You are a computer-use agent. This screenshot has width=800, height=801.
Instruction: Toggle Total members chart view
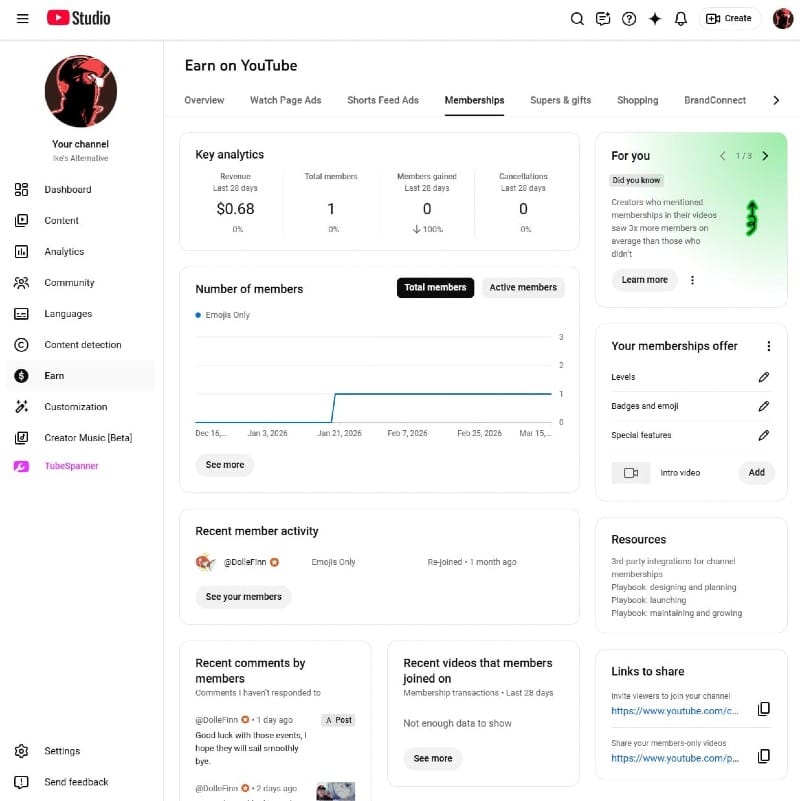point(435,288)
